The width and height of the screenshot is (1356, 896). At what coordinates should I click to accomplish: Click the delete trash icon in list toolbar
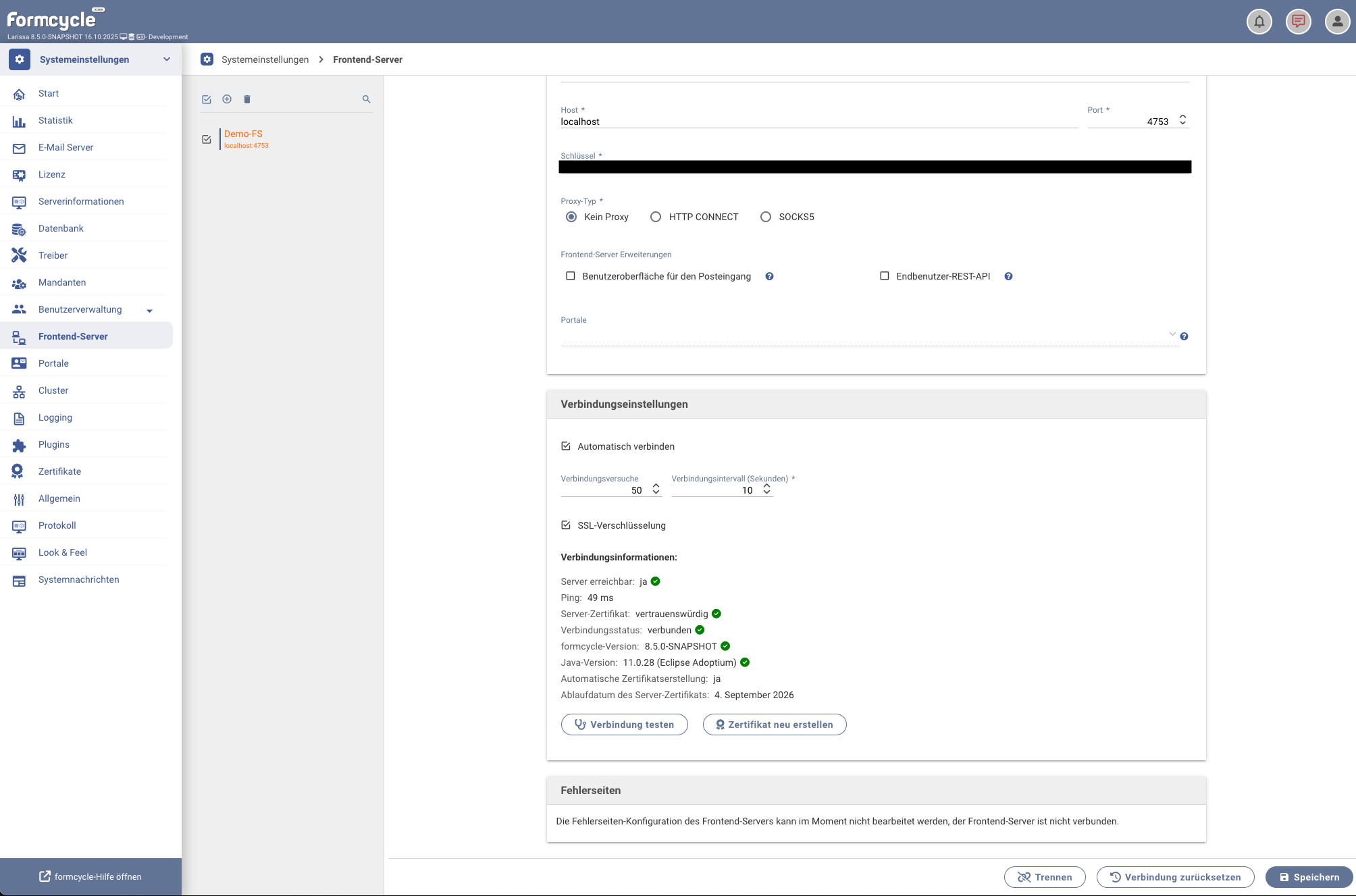tap(247, 99)
